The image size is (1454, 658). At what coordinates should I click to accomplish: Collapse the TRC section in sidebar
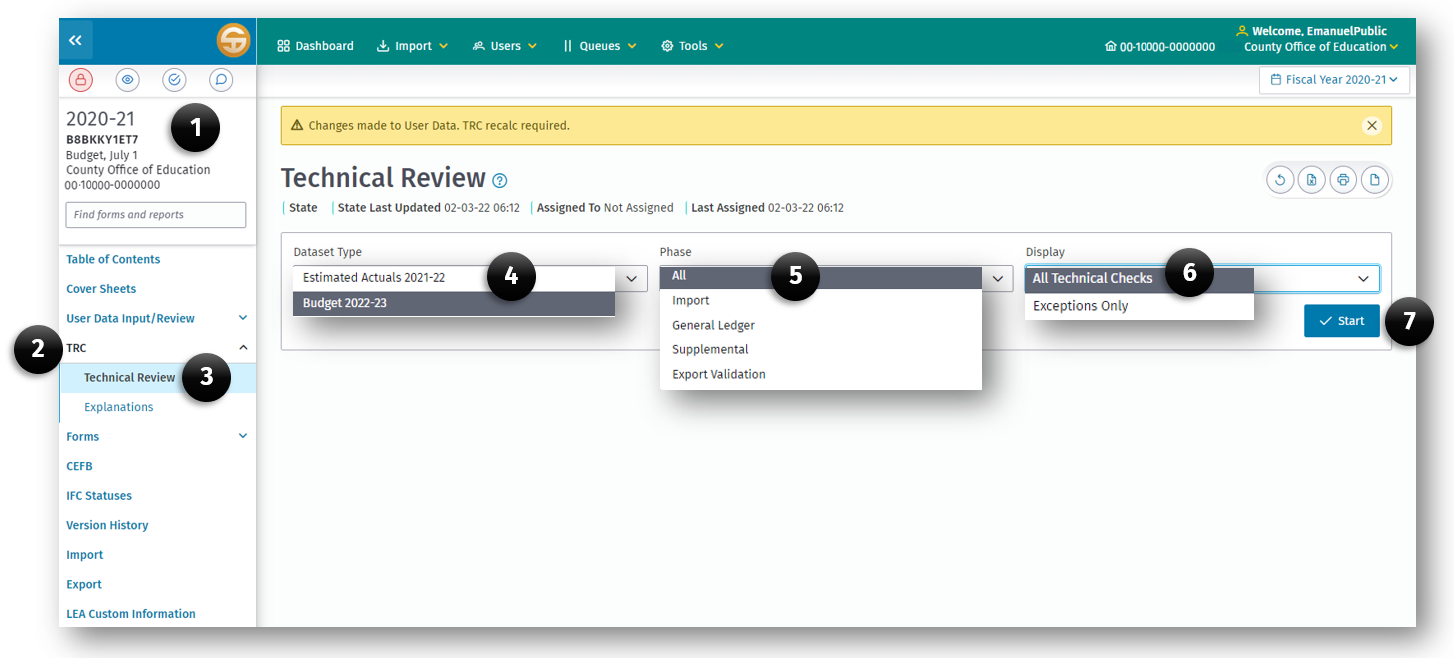coord(242,347)
